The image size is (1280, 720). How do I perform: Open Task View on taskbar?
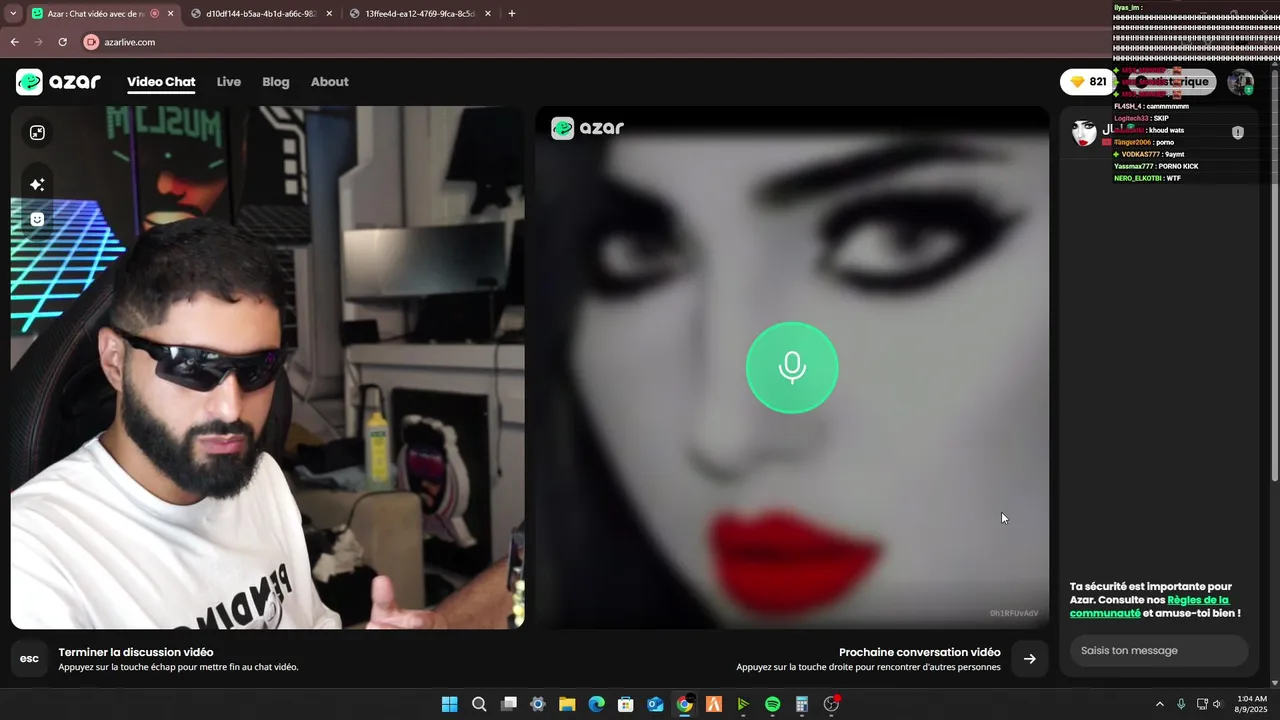point(508,704)
